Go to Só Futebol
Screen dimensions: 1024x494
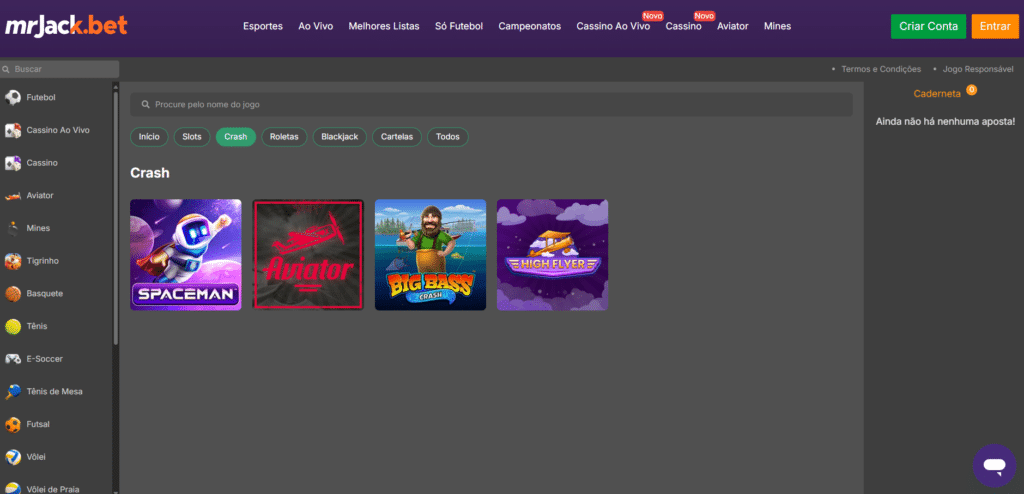(459, 26)
